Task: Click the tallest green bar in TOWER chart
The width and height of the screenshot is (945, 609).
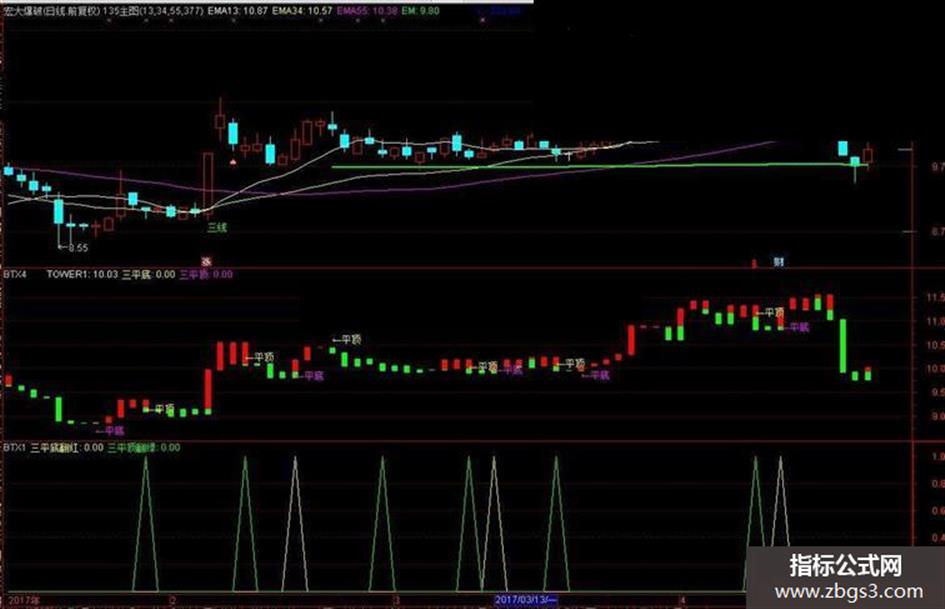Action: click(843, 346)
